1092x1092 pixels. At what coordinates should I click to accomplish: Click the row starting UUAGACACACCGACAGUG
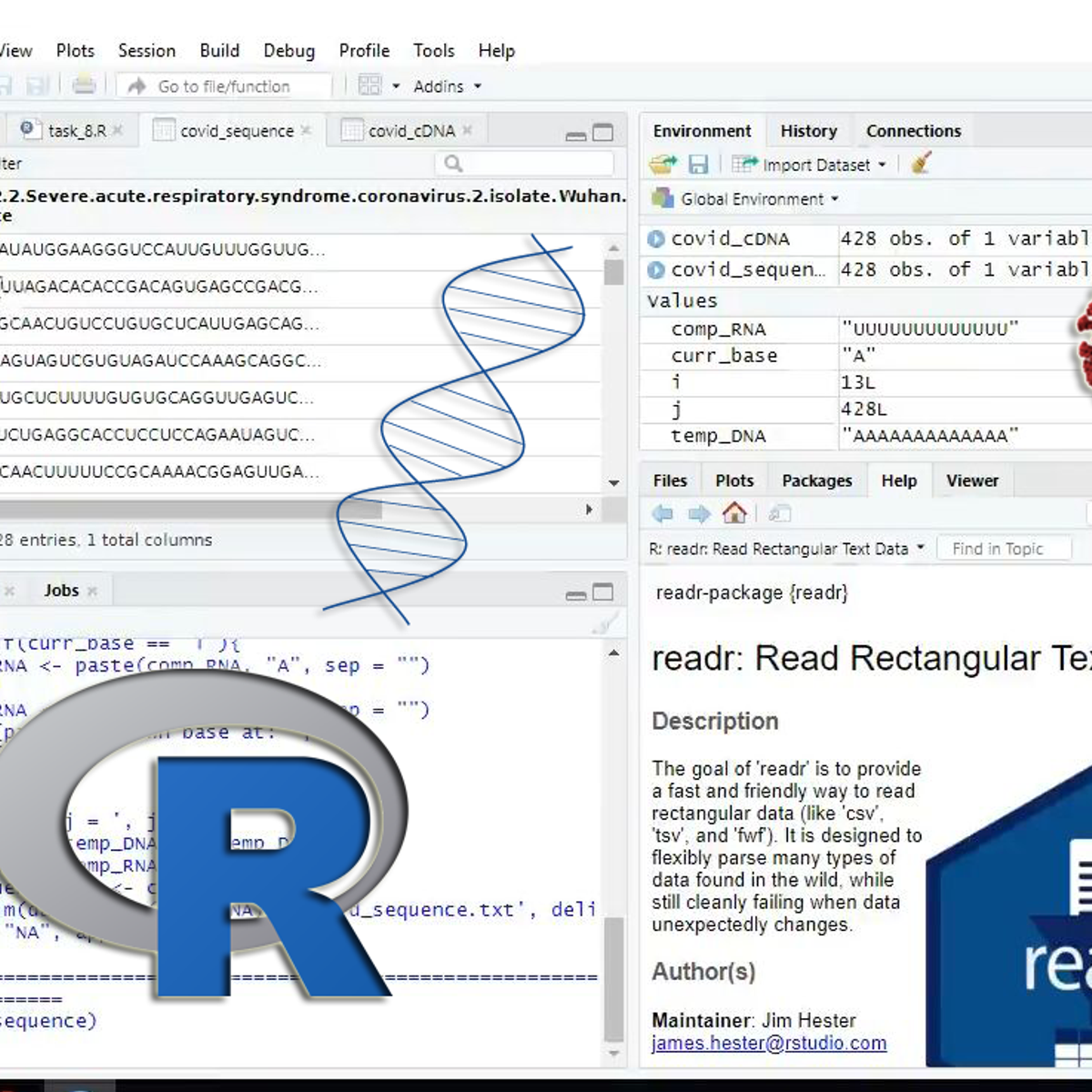coord(300,288)
